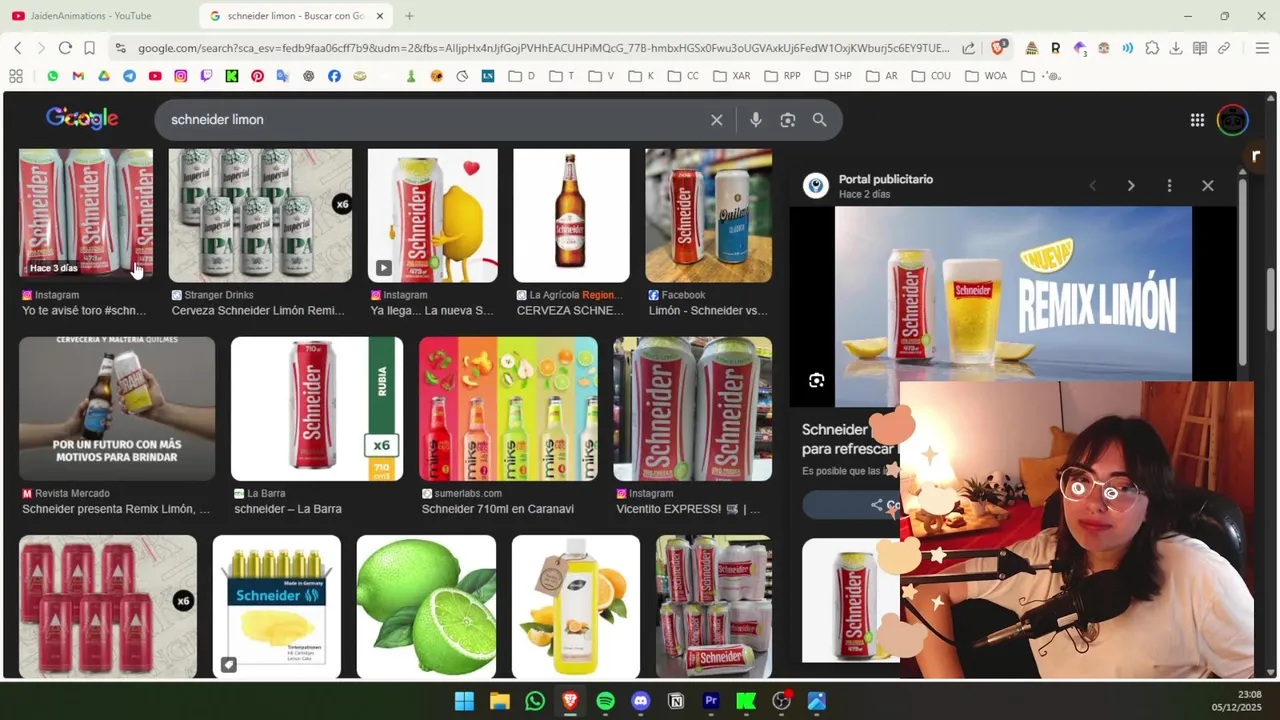1280x720 pixels.
Task: Open the preview panel three-dot menu
Action: [x=1169, y=186]
